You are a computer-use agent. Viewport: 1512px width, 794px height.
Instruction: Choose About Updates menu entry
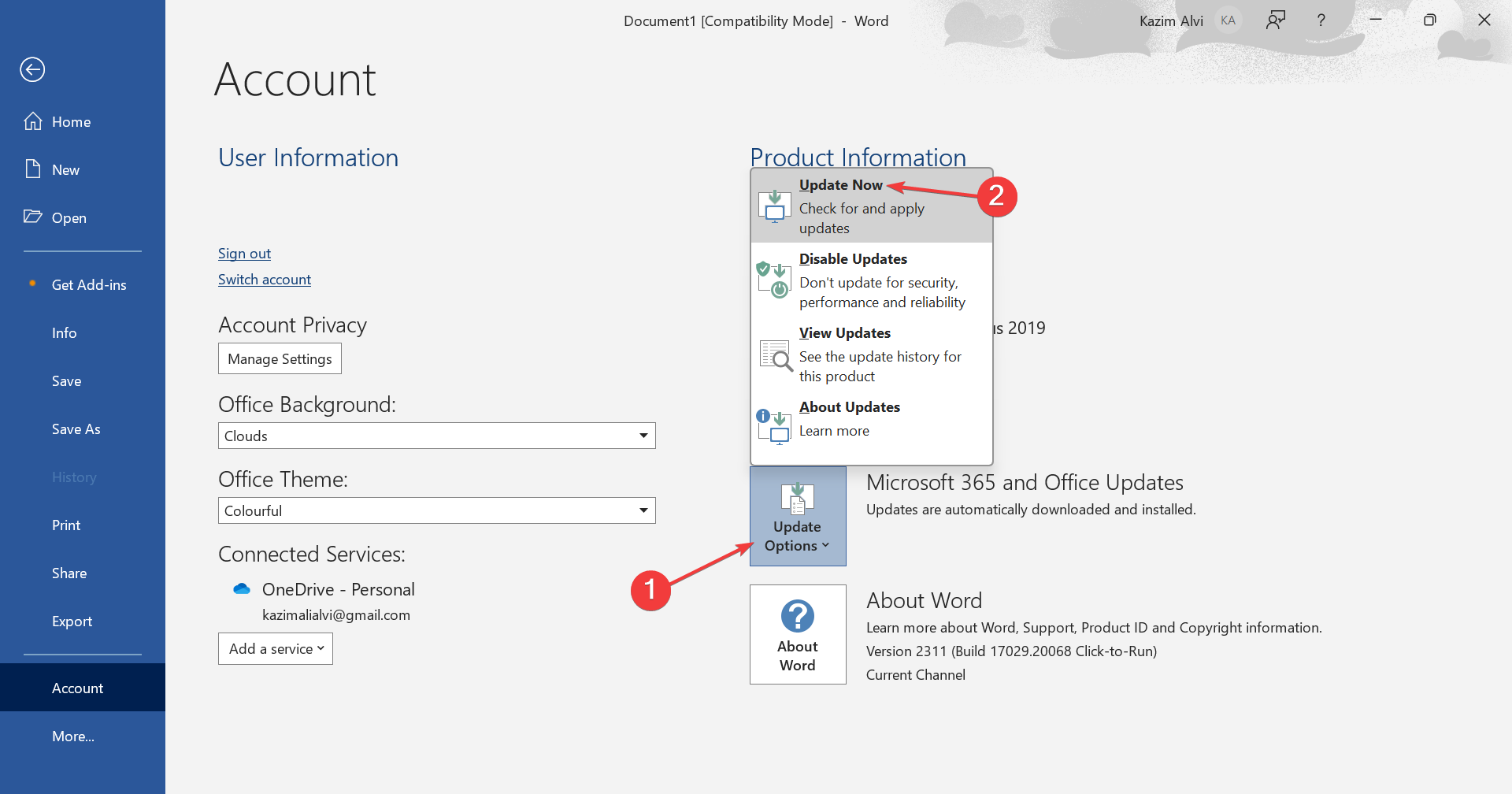click(872, 428)
